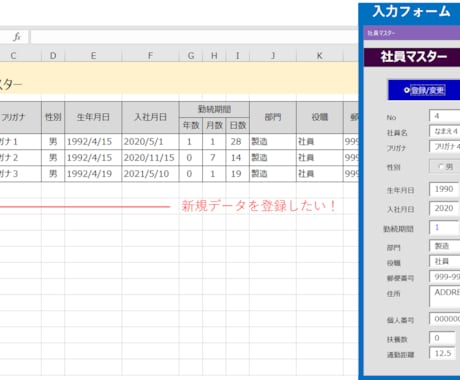Select column I header
The image size is (460, 380).
click(237, 56)
